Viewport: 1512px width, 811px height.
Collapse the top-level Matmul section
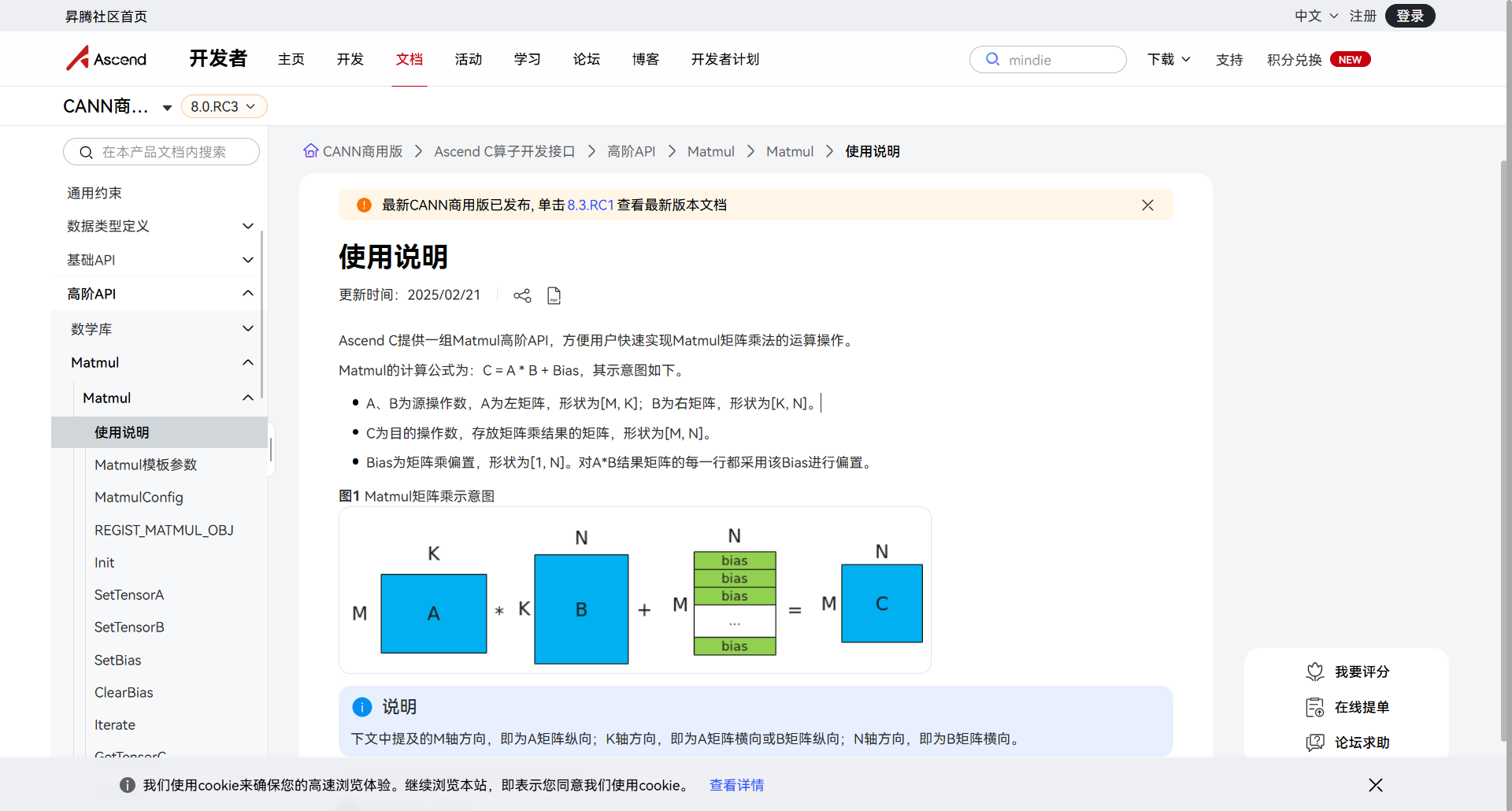pos(248,362)
